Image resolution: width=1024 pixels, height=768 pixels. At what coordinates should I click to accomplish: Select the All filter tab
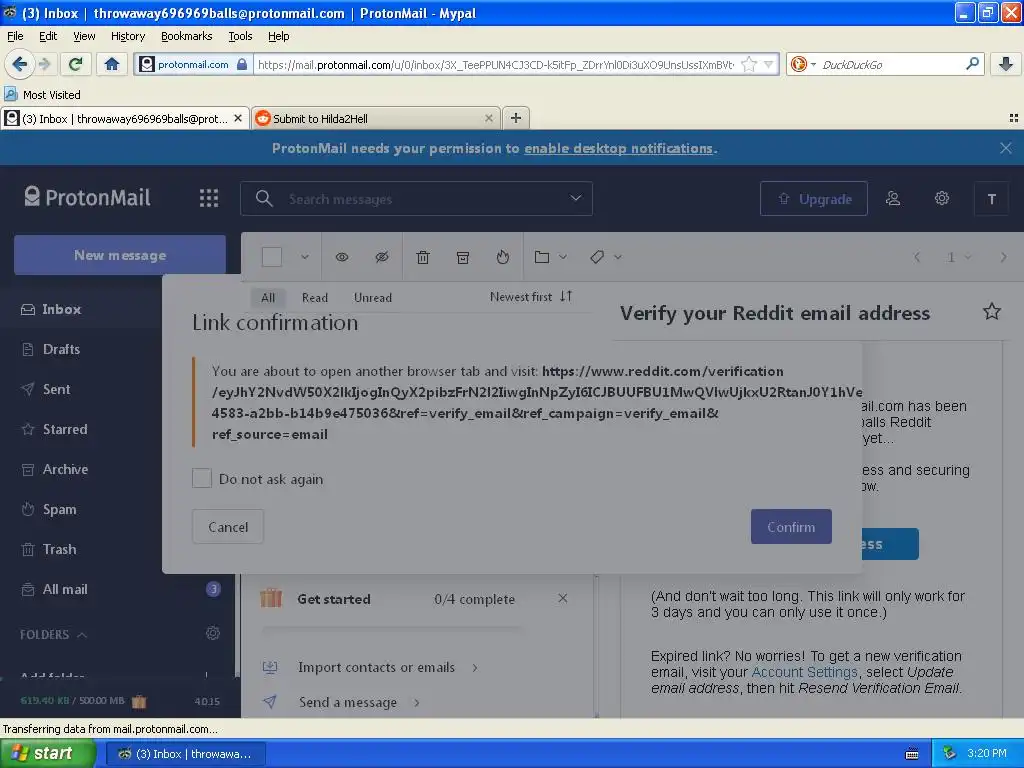(x=268, y=297)
